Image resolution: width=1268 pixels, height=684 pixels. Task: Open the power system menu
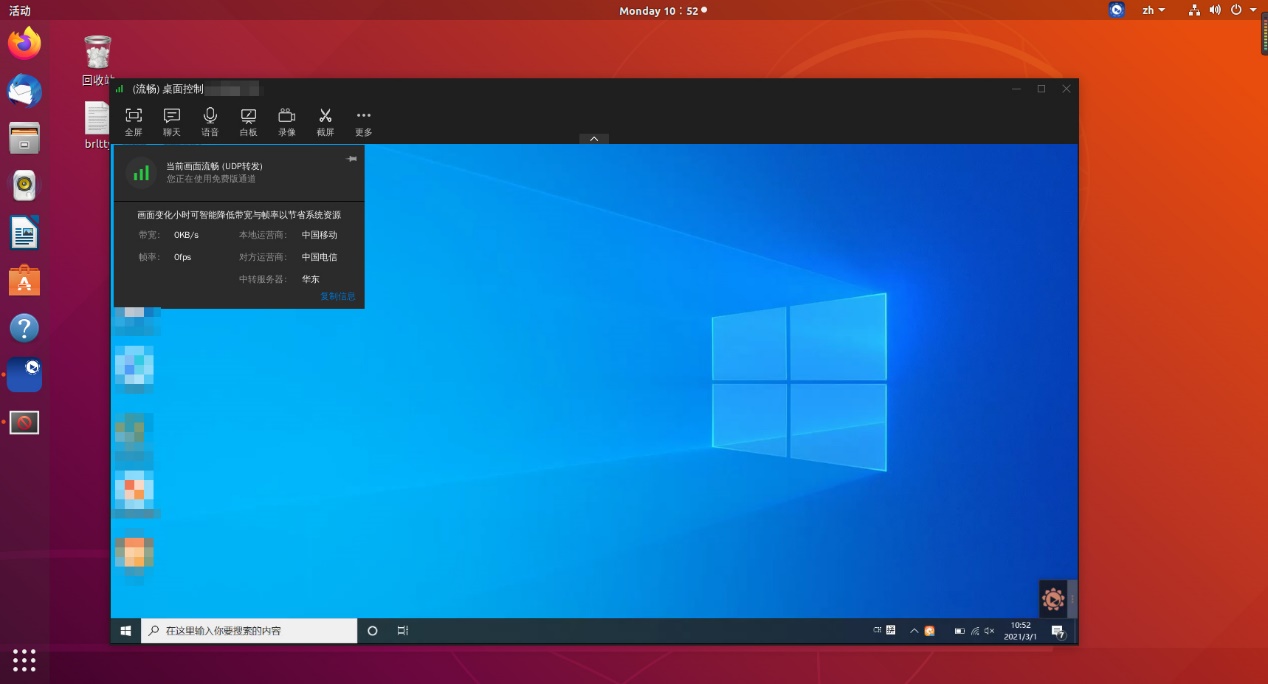(x=1243, y=10)
